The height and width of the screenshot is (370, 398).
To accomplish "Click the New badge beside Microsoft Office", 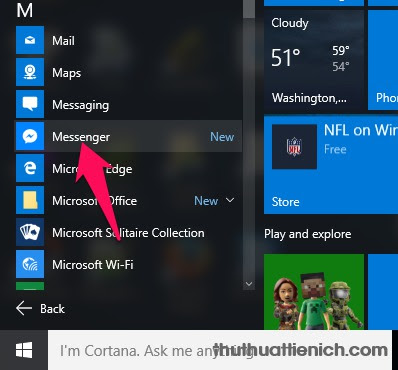I will [206, 201].
